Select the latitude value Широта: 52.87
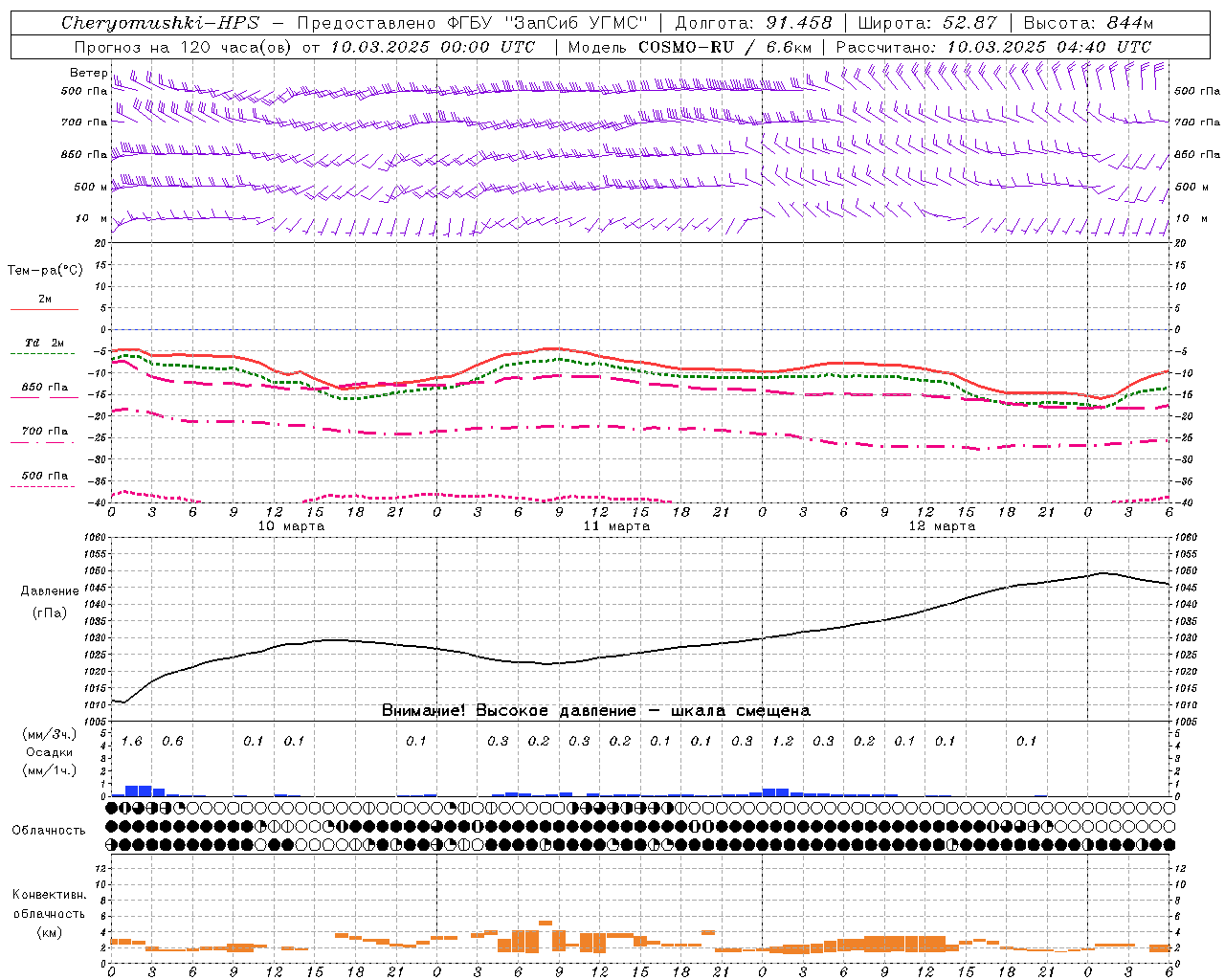The image size is (1225, 980). [927, 23]
